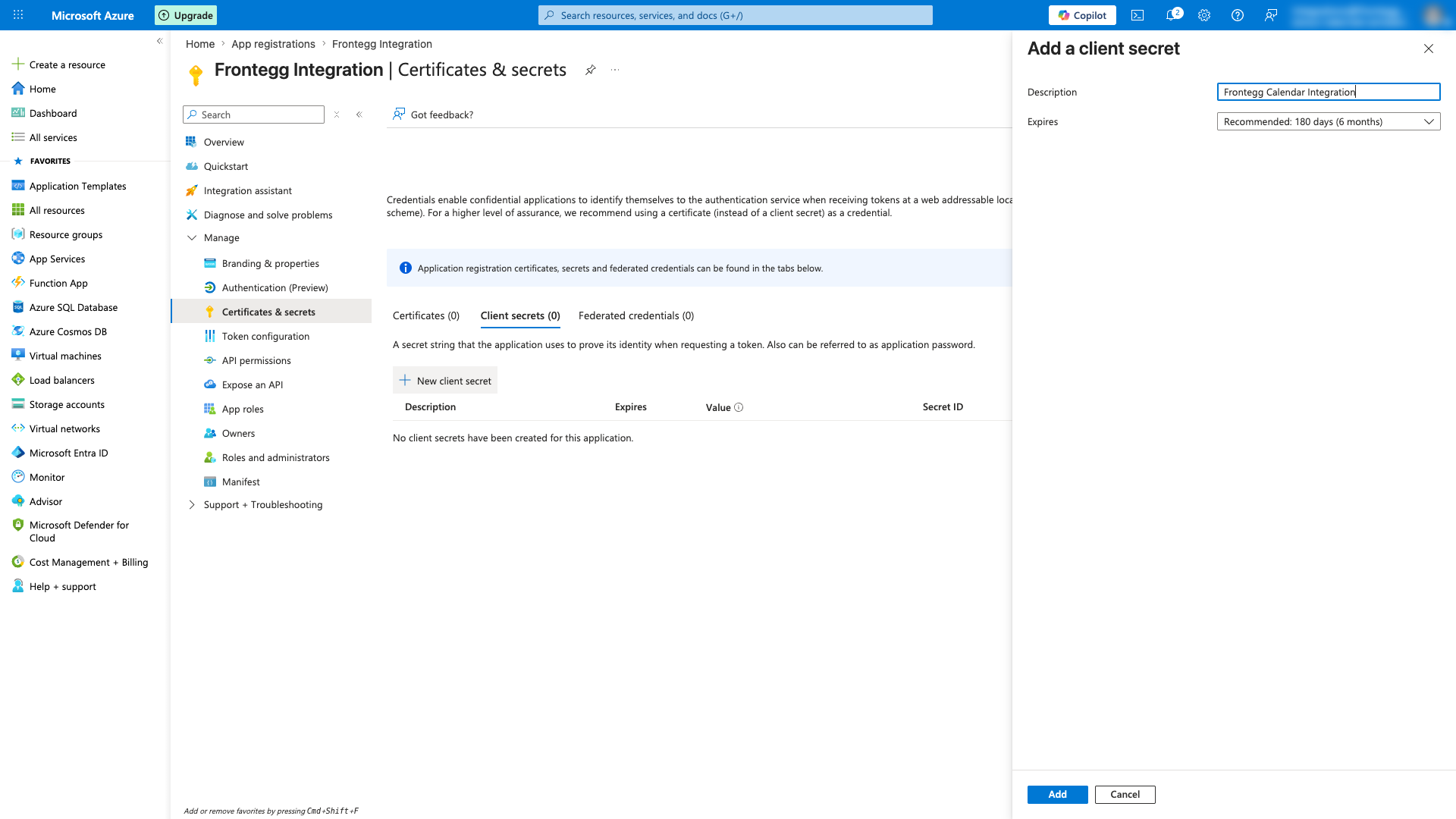This screenshot has height=819, width=1456.
Task: Open Quickstart in the resource menu
Action: [x=226, y=166]
